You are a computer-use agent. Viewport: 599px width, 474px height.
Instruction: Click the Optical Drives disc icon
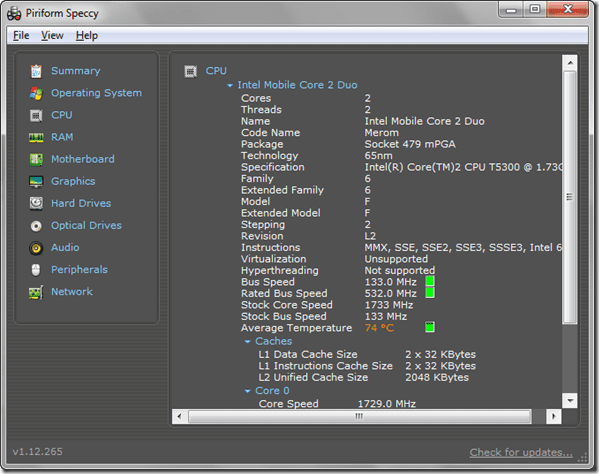pos(36,226)
